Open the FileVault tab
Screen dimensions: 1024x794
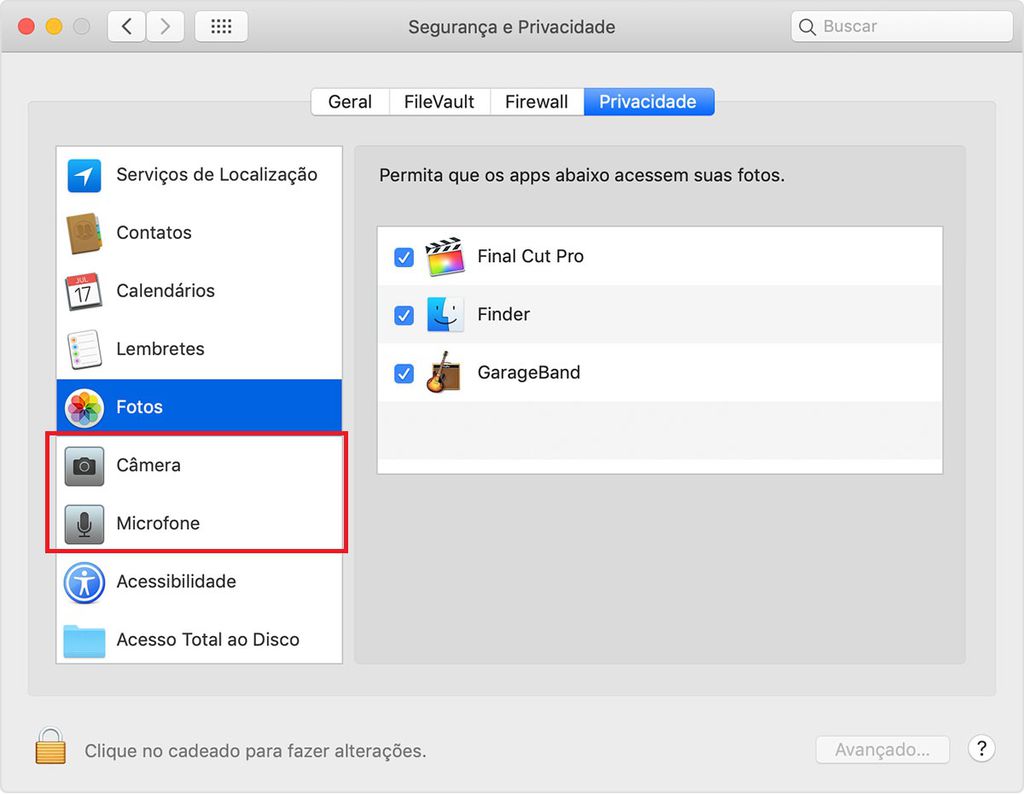(x=439, y=102)
